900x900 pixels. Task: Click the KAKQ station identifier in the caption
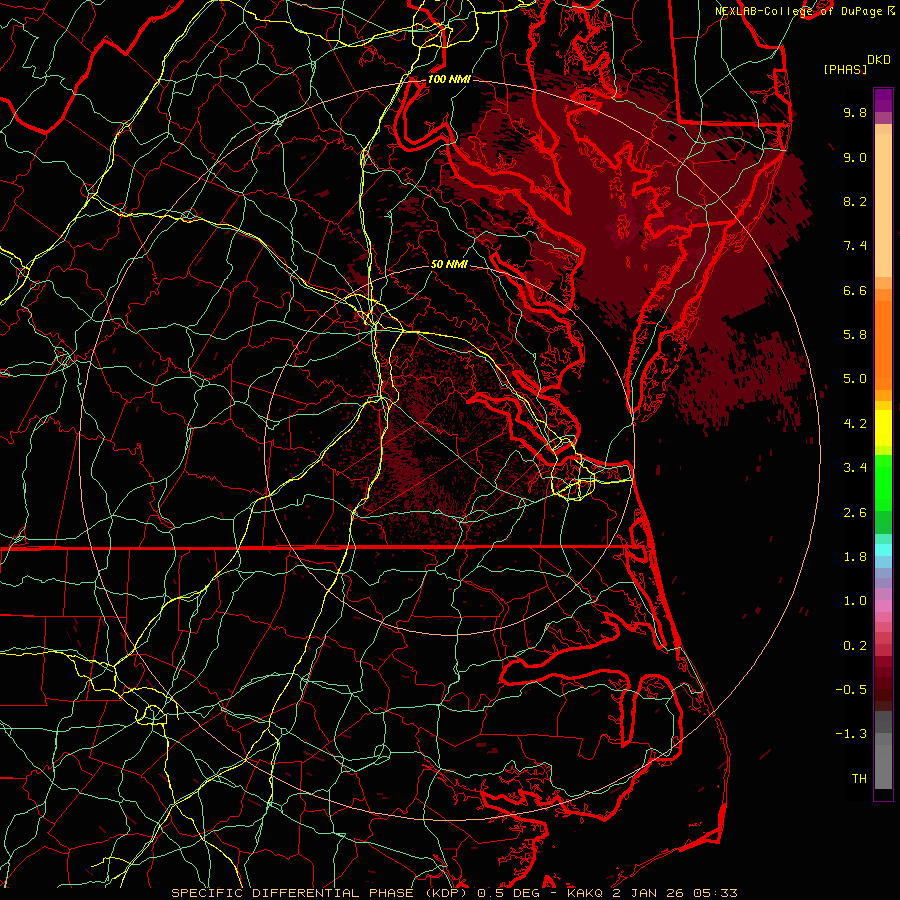coord(585,893)
